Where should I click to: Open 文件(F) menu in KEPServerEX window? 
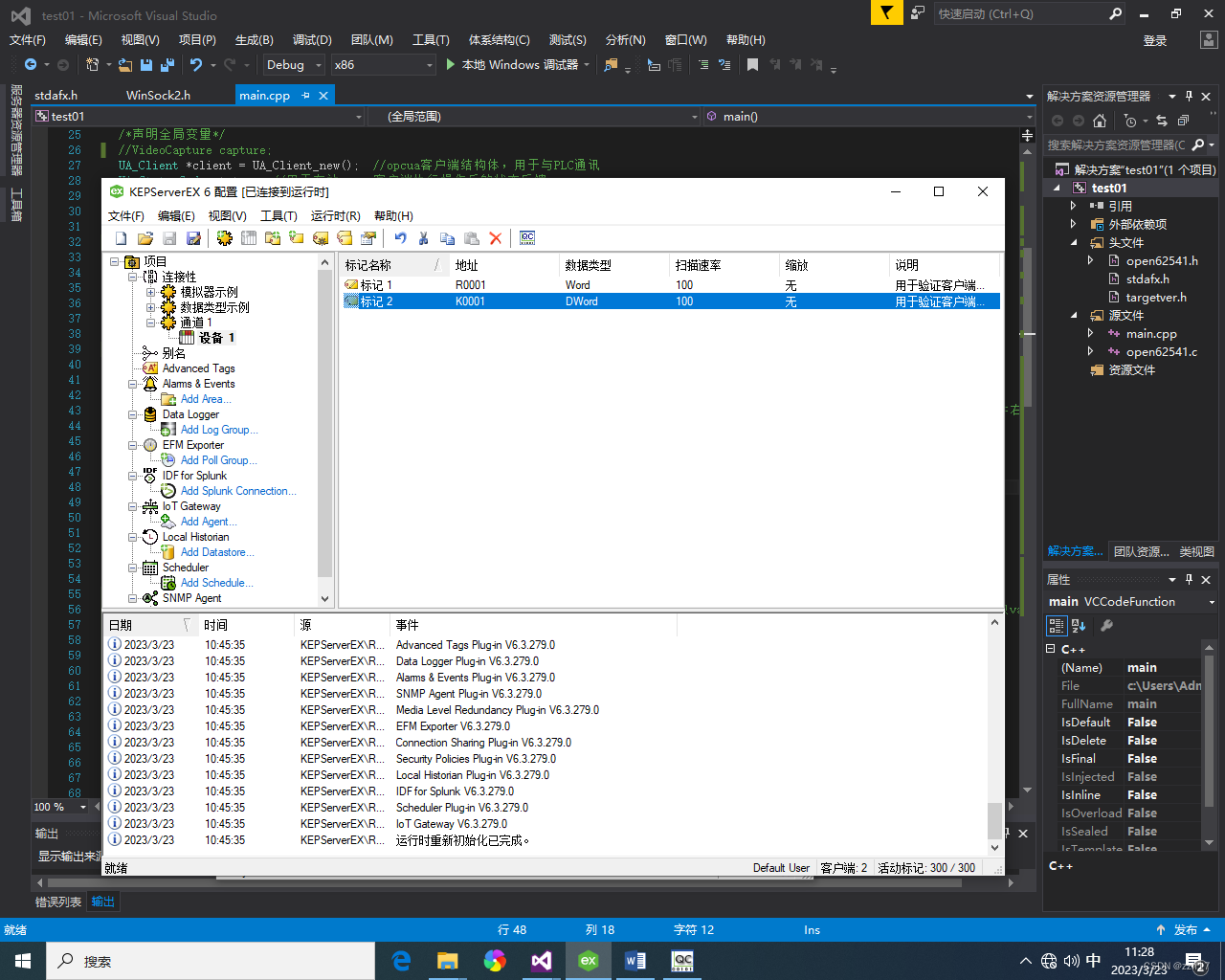tap(126, 215)
